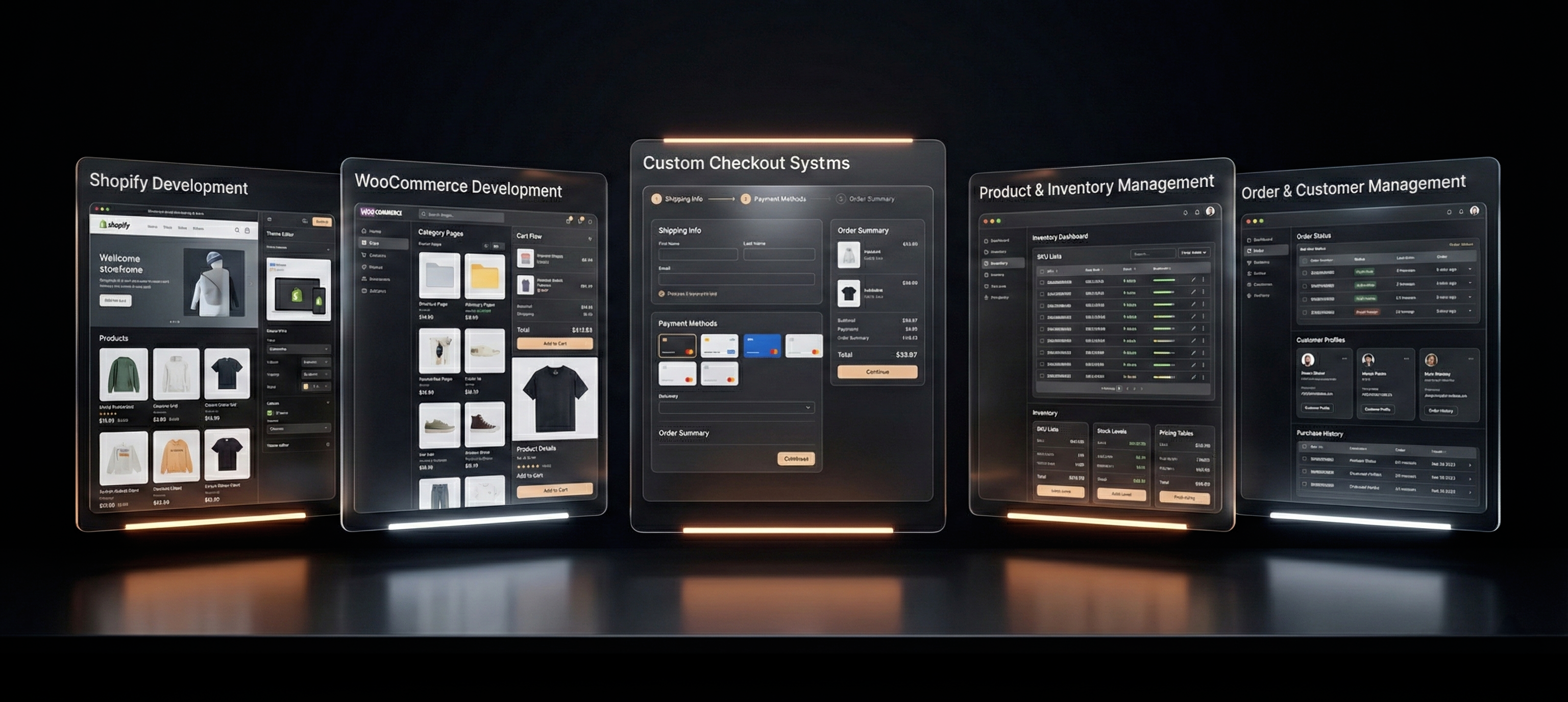Select the Mastercard payment card icon
The width and height of the screenshot is (1568, 702).
pos(677,345)
